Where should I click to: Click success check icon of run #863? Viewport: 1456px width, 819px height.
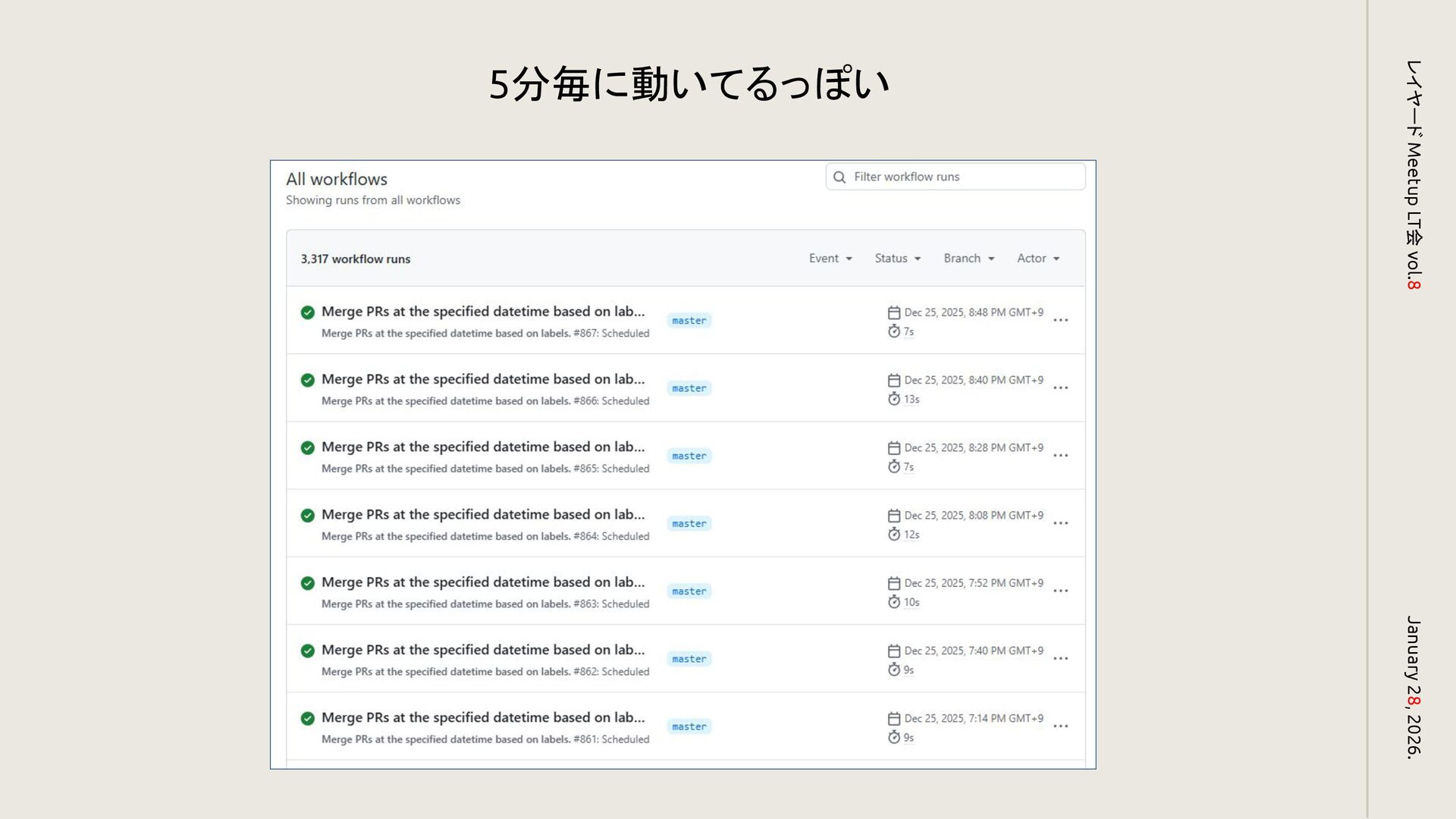307,583
